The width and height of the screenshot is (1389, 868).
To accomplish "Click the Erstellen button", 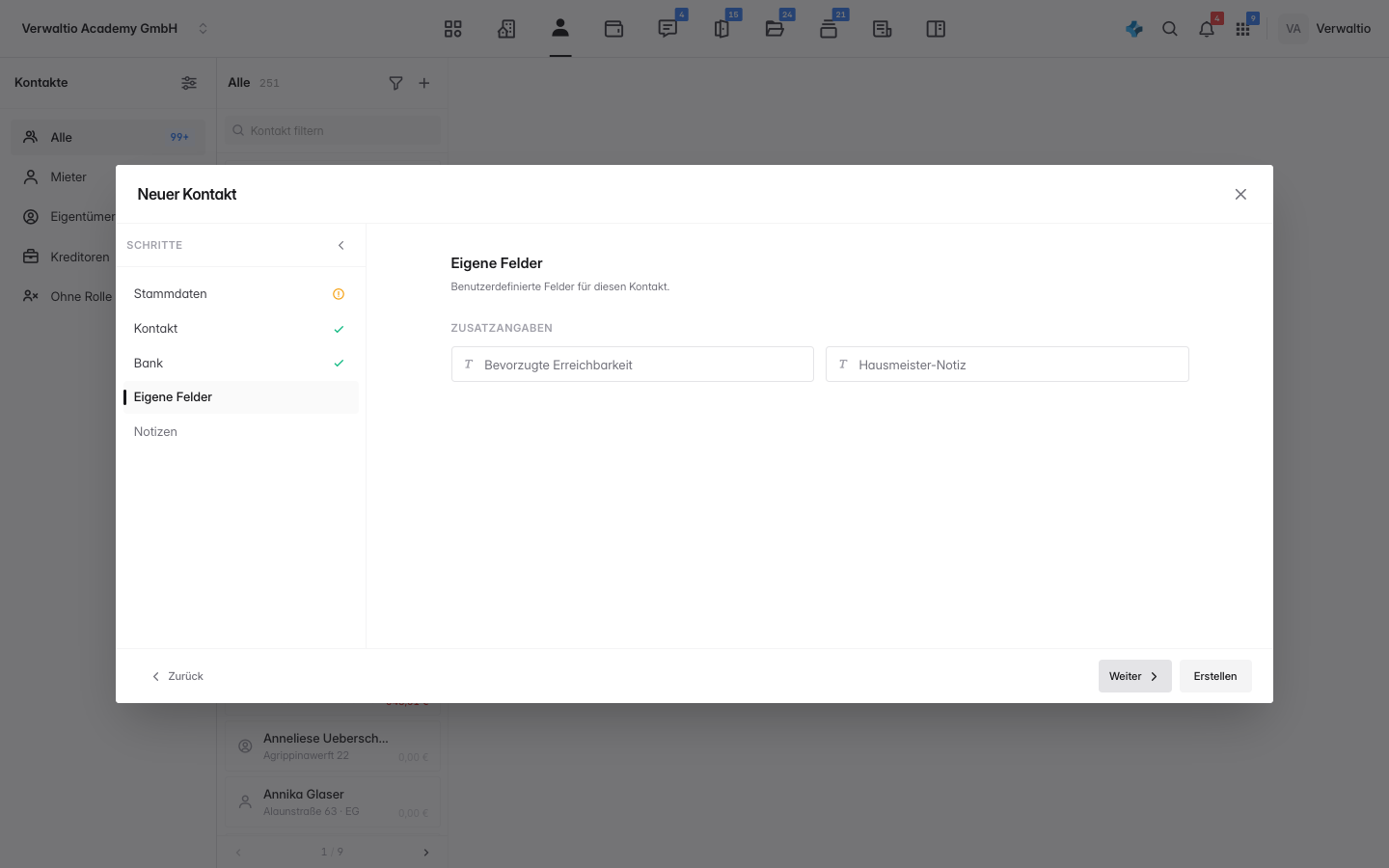I will tap(1215, 676).
